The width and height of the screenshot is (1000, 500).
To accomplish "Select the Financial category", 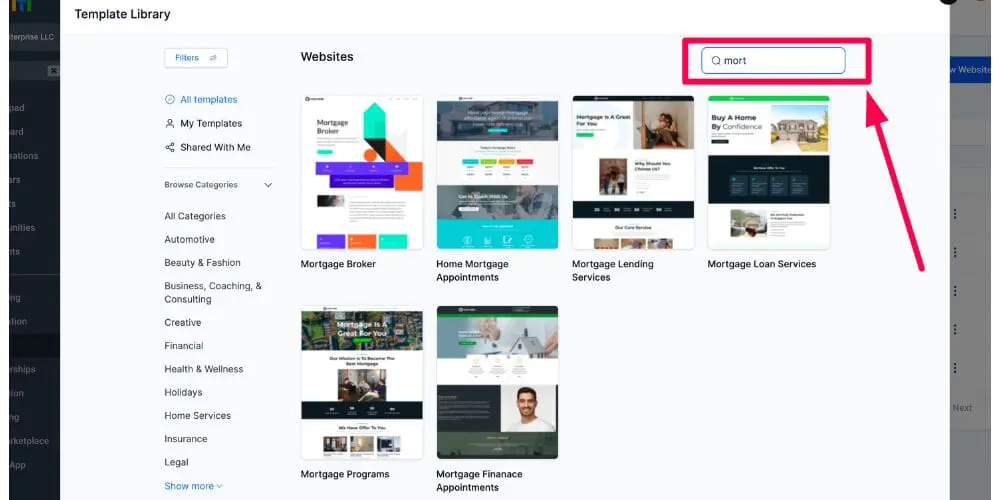I will 184,346.
